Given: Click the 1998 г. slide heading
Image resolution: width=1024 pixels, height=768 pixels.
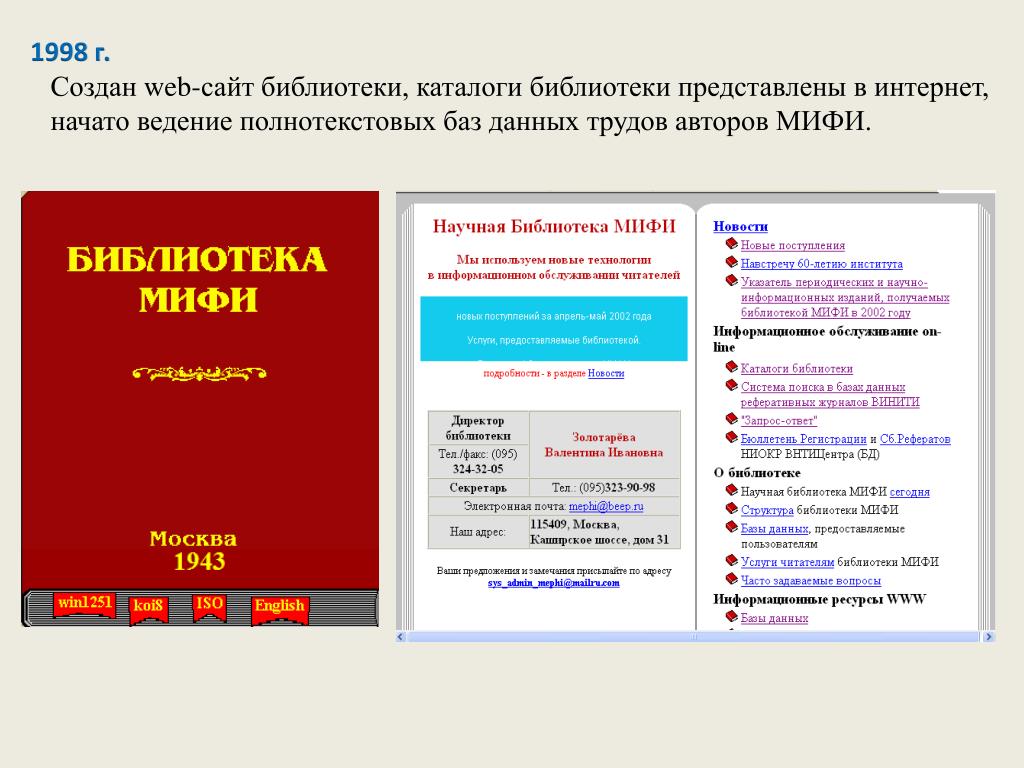Looking at the screenshot, I should (x=71, y=52).
